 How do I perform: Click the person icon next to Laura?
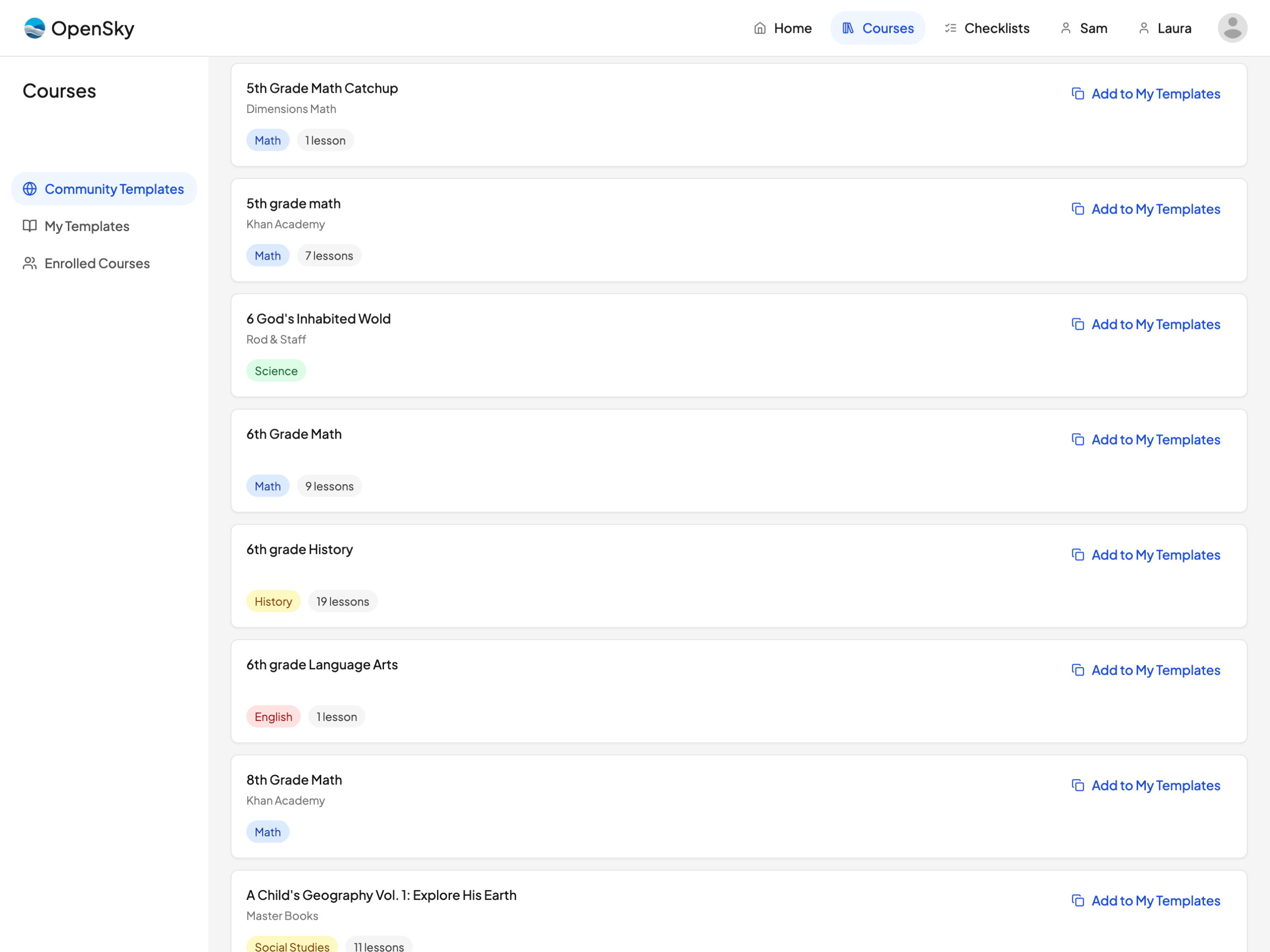pos(1144,28)
